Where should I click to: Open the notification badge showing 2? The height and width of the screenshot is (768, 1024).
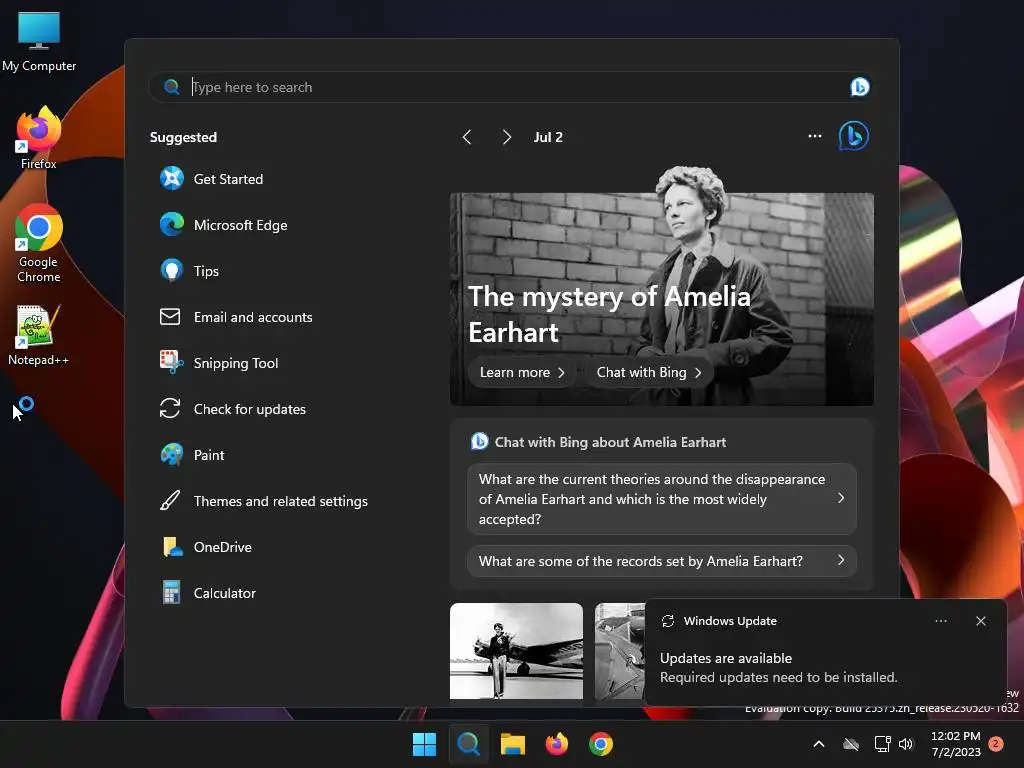[x=996, y=744]
